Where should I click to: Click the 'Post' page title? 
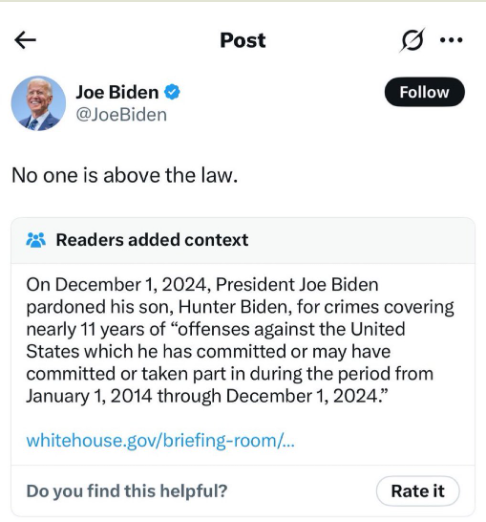tap(243, 40)
